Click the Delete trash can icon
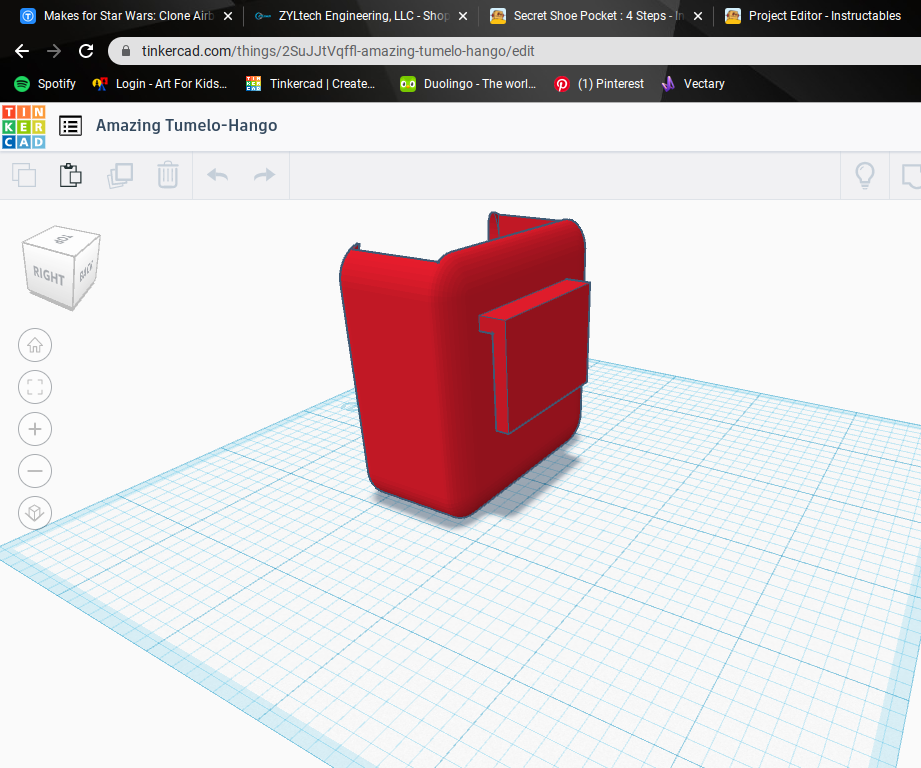This screenshot has height=768, width=921. point(167,175)
